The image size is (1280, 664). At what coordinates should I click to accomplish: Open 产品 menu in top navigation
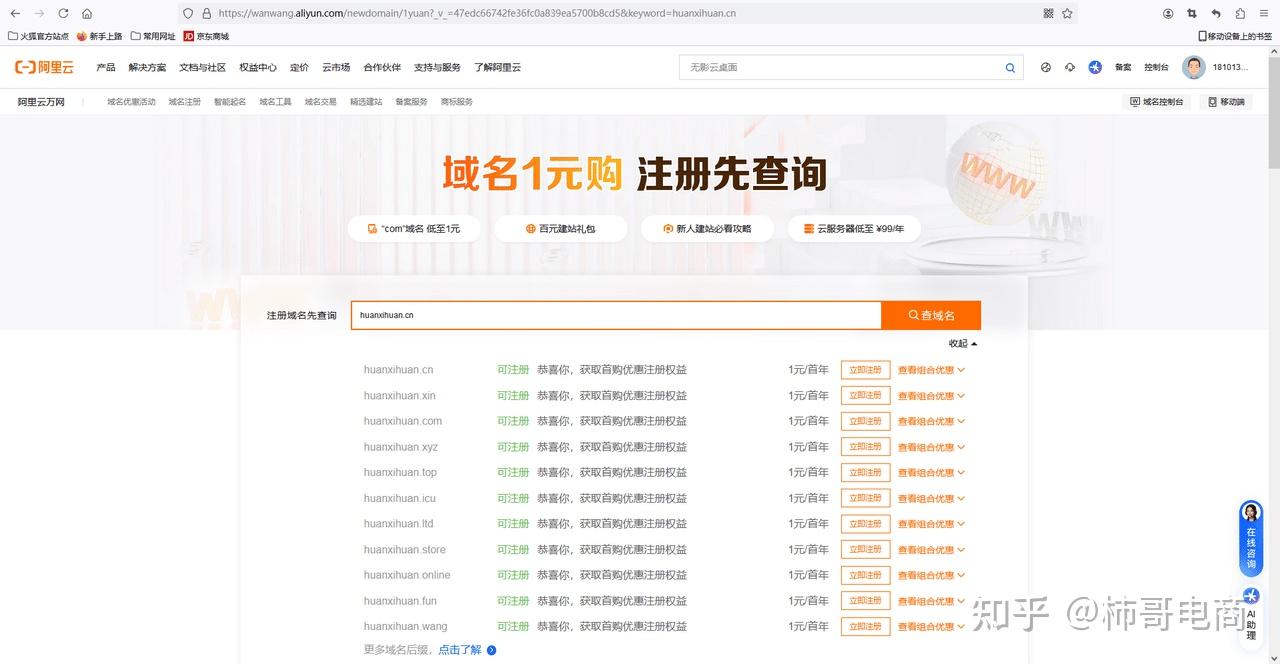coord(105,67)
